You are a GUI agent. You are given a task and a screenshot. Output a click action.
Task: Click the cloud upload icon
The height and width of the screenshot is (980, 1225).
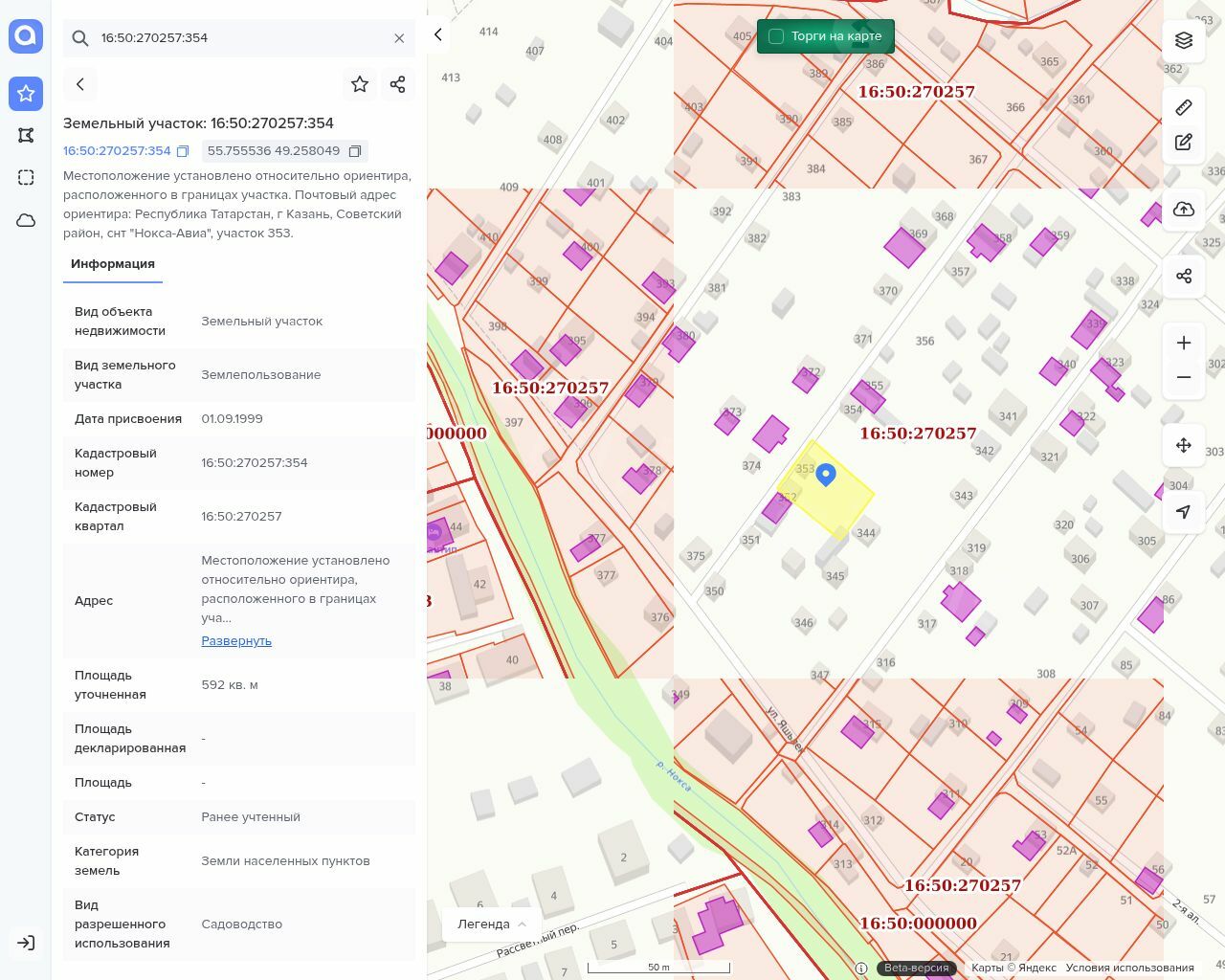[1184, 210]
